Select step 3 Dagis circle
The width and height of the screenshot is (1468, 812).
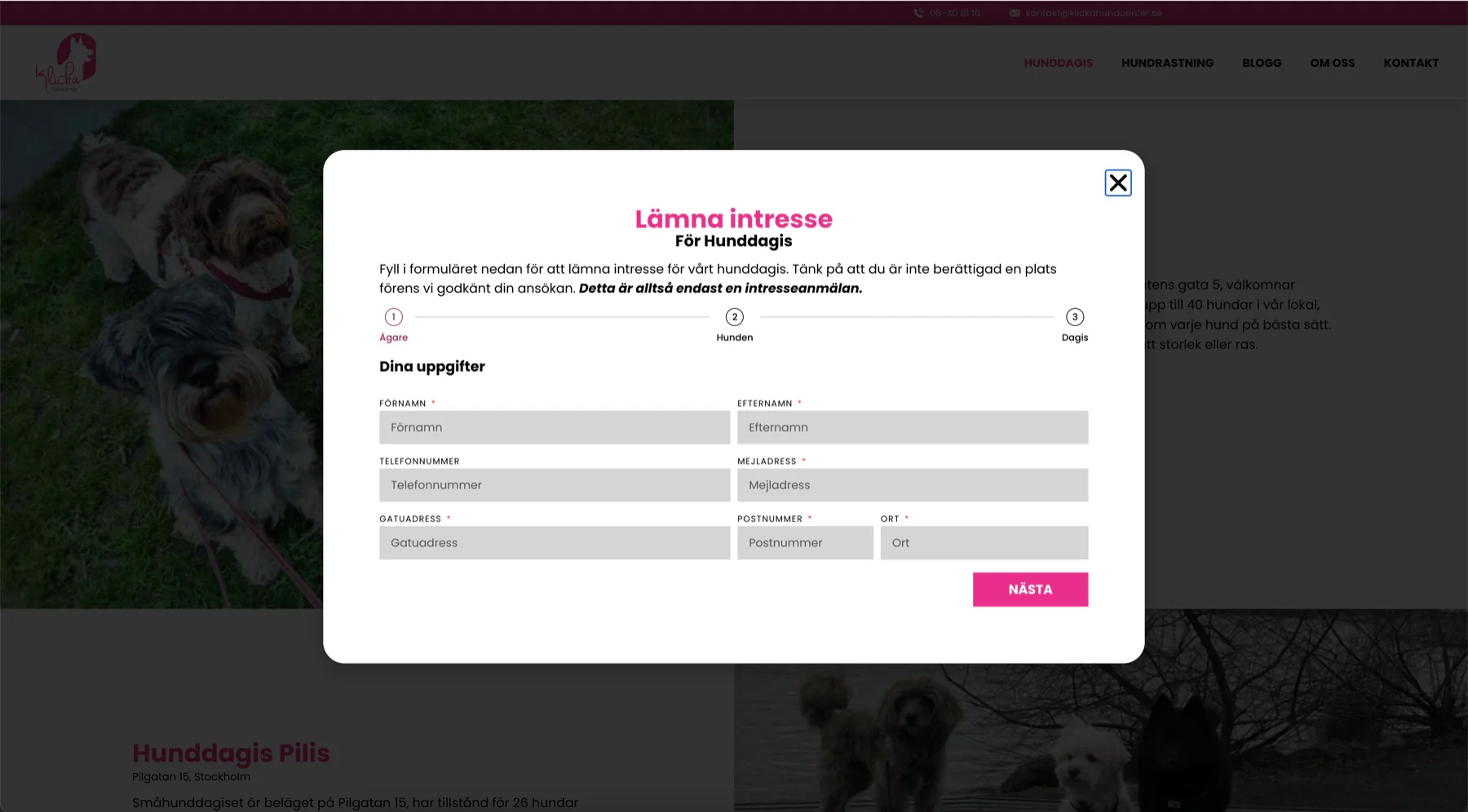click(1075, 316)
